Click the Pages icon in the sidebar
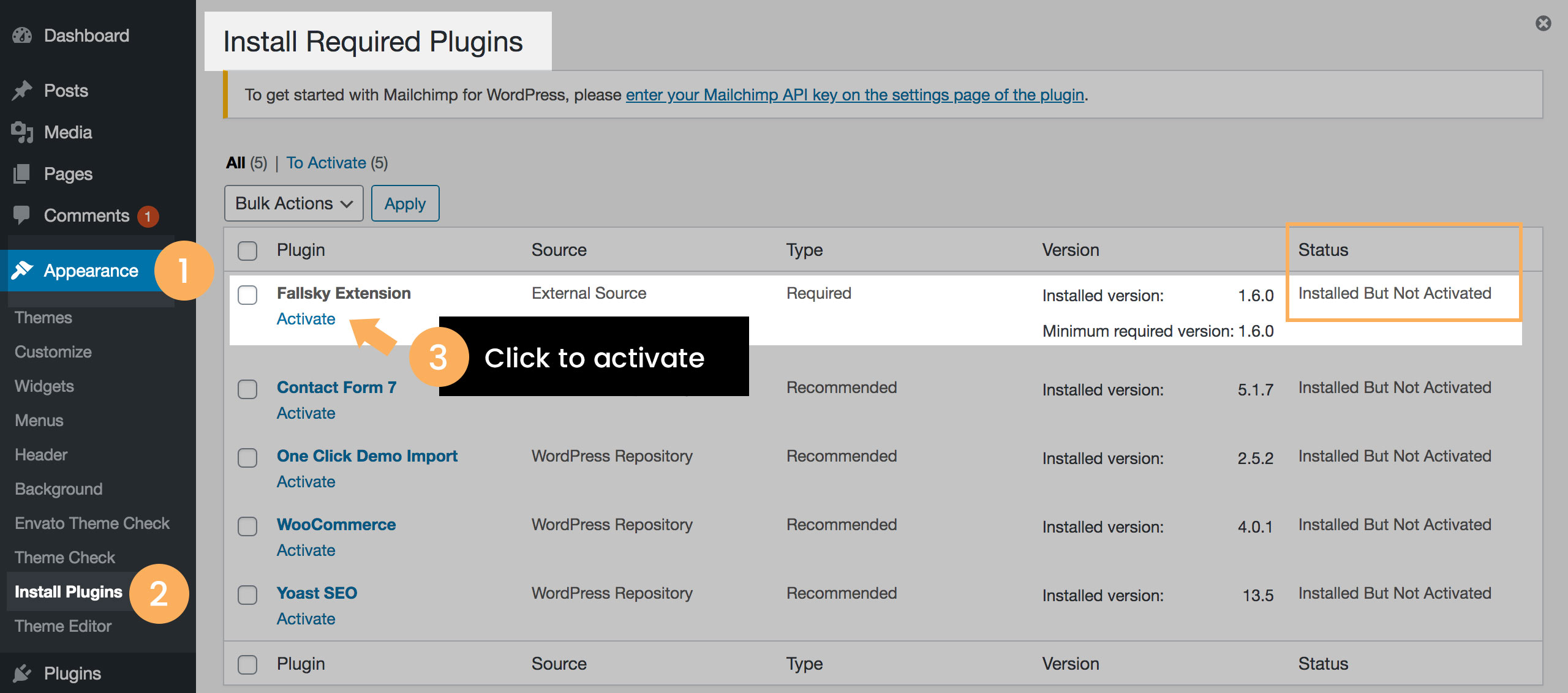 point(22,173)
